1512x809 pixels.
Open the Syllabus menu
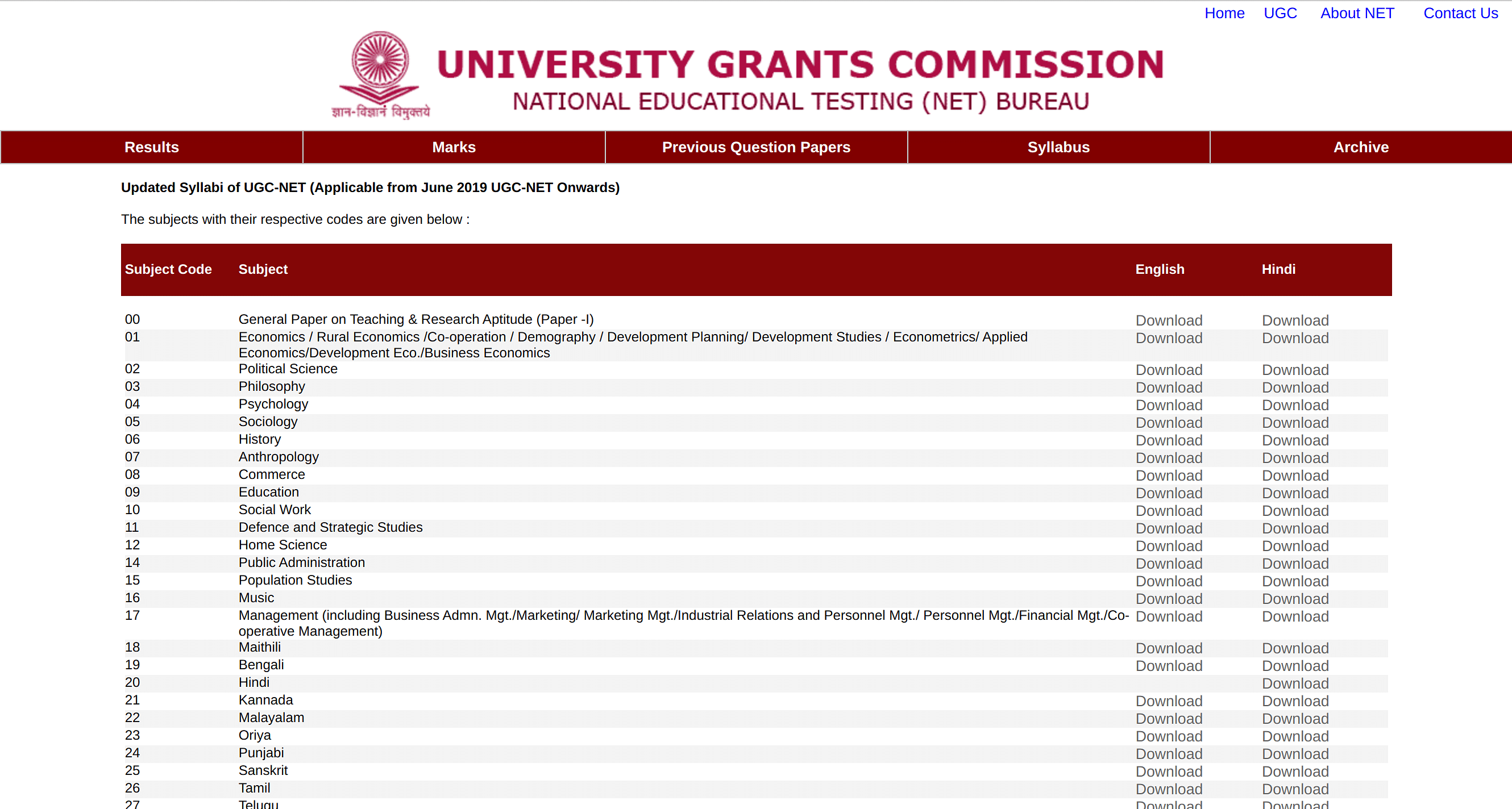(x=1058, y=147)
